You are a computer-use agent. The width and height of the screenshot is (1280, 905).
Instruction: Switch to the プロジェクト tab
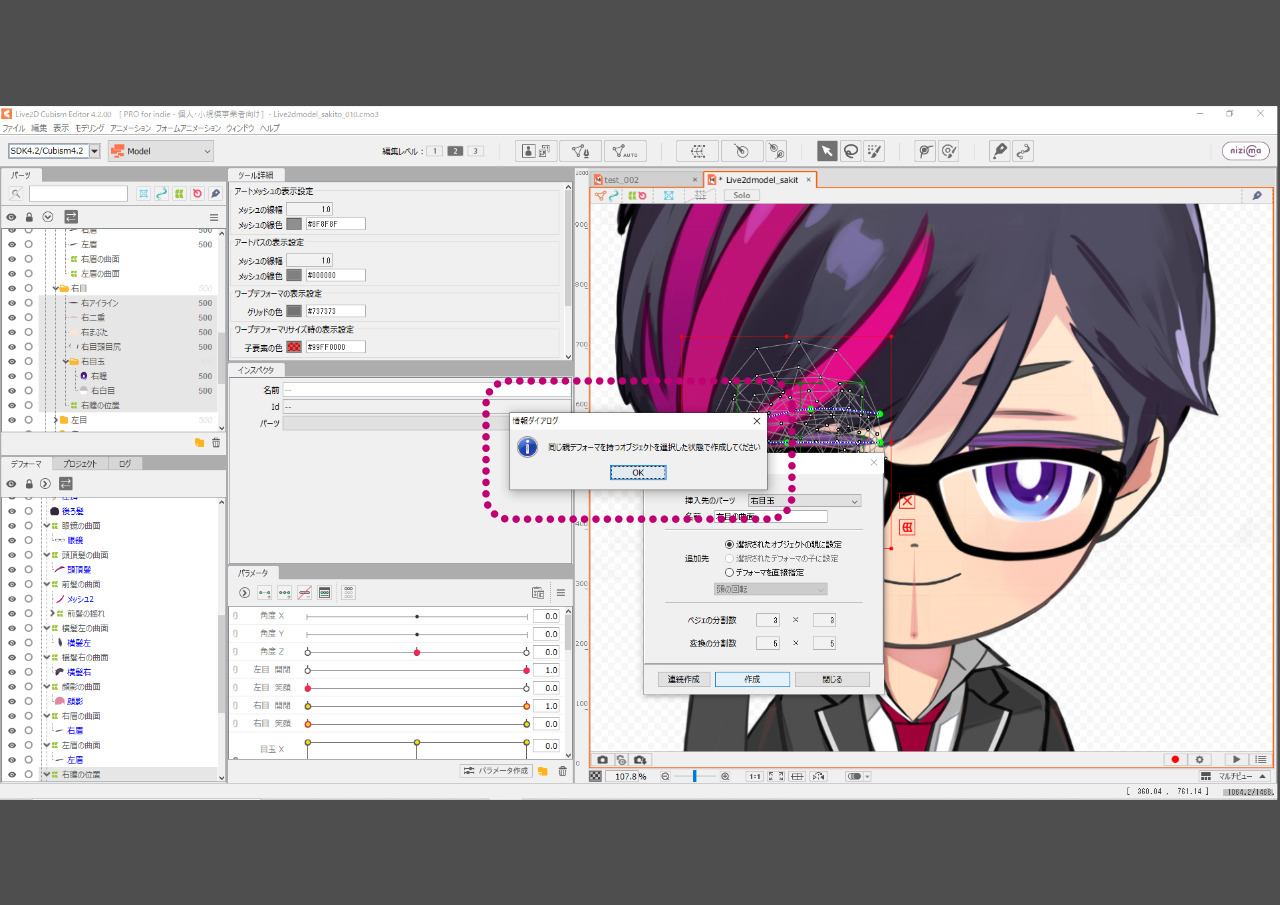pos(80,464)
